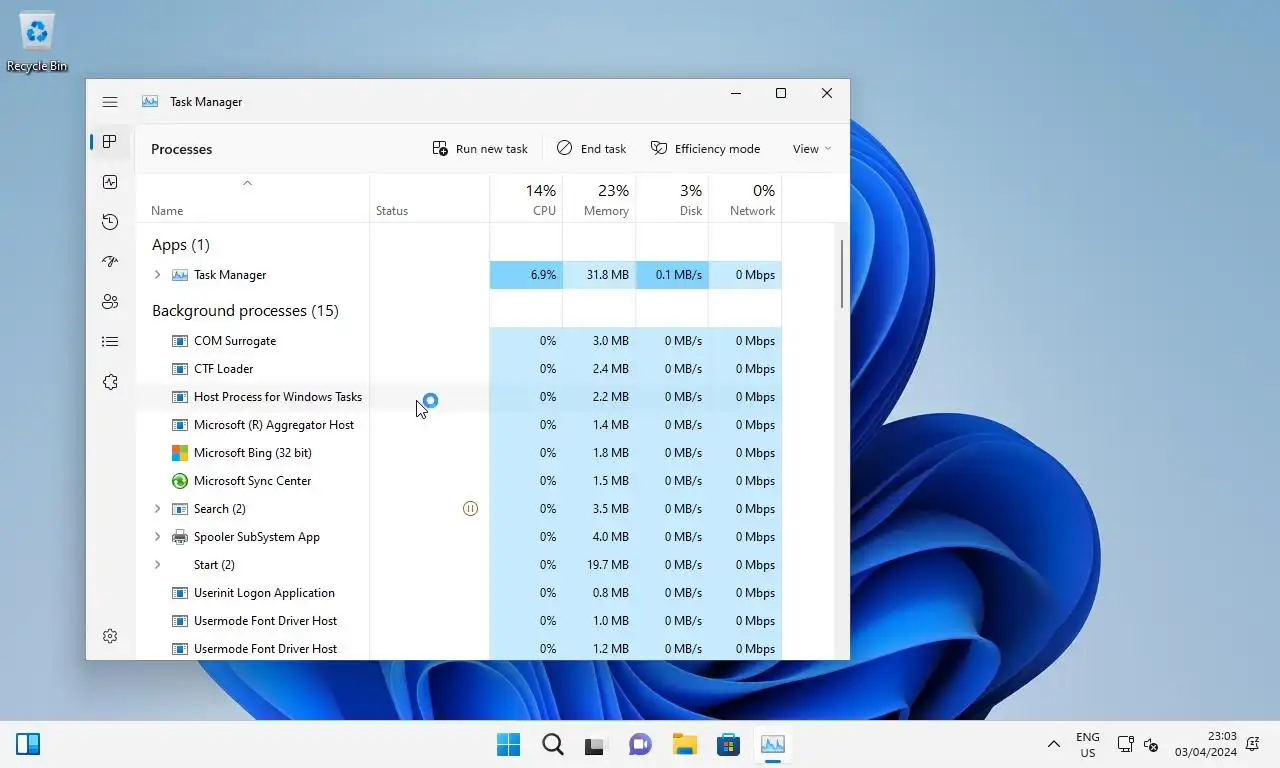Open Task Manager settings gear
The width and height of the screenshot is (1280, 768).
(110, 636)
